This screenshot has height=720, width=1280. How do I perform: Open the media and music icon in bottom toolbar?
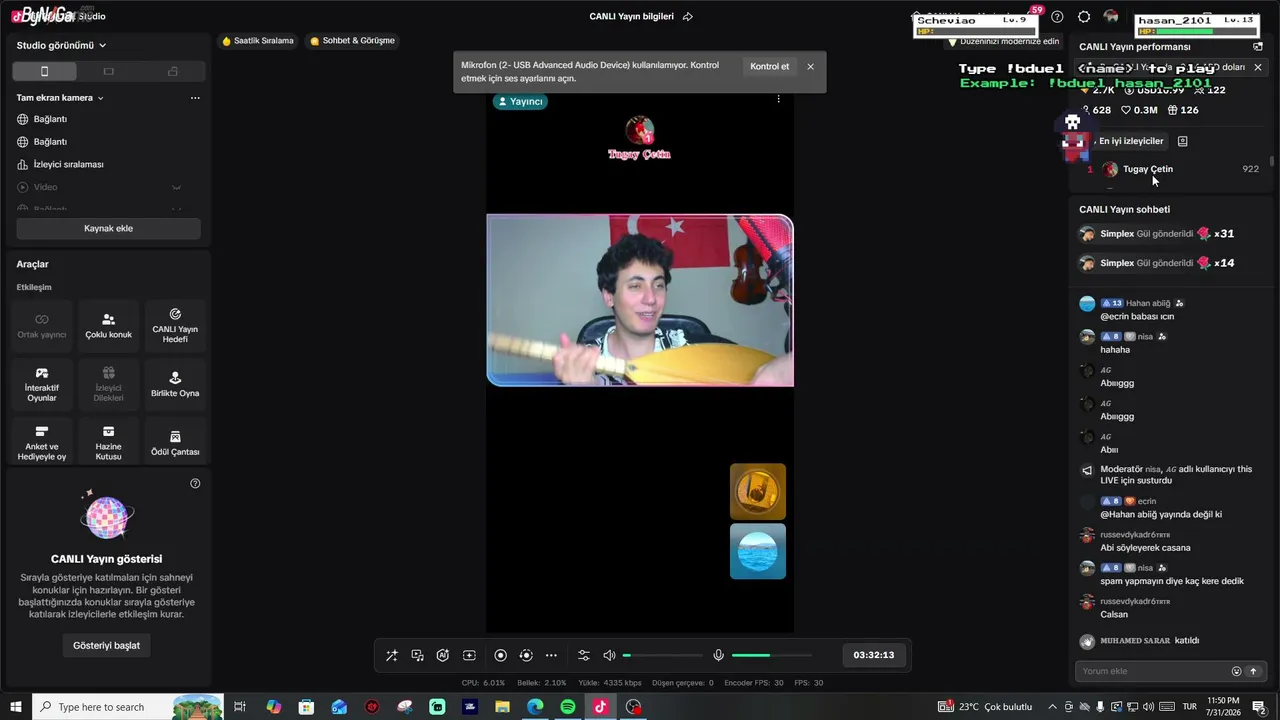tap(418, 655)
